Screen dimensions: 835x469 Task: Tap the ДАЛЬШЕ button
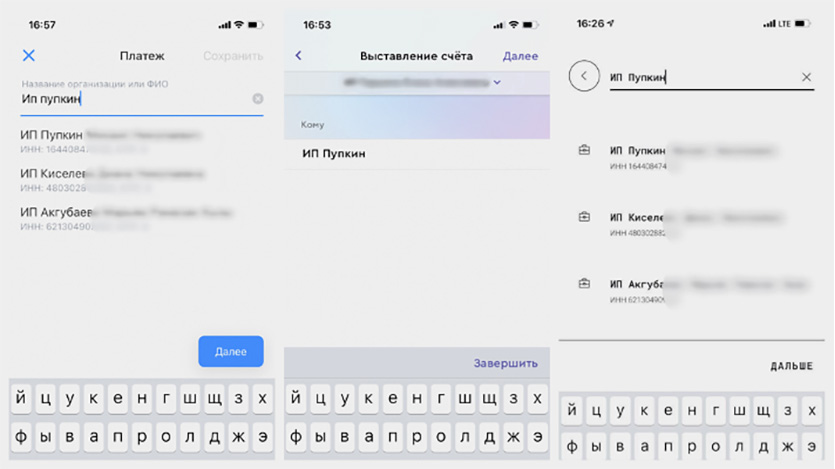click(x=791, y=366)
